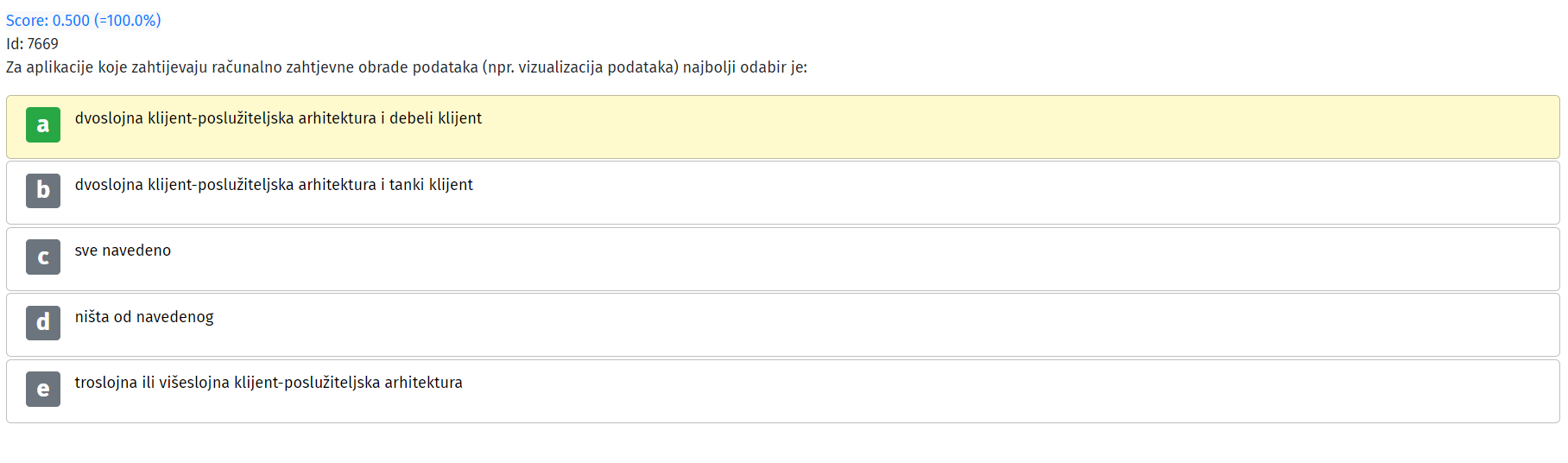Select the gray 'c' answer badge
This screenshot has height=463, width=1568.
(43, 257)
